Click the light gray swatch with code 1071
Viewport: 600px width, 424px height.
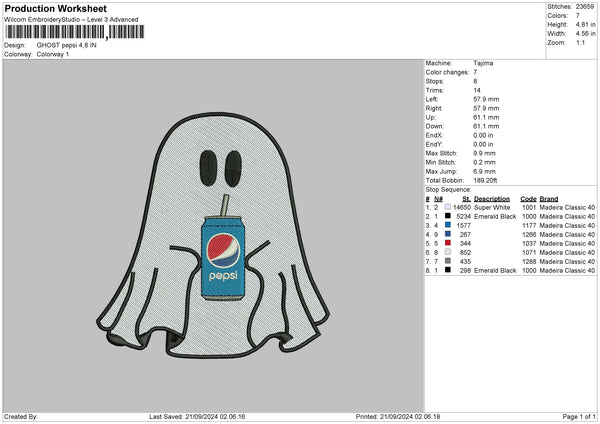(447, 251)
